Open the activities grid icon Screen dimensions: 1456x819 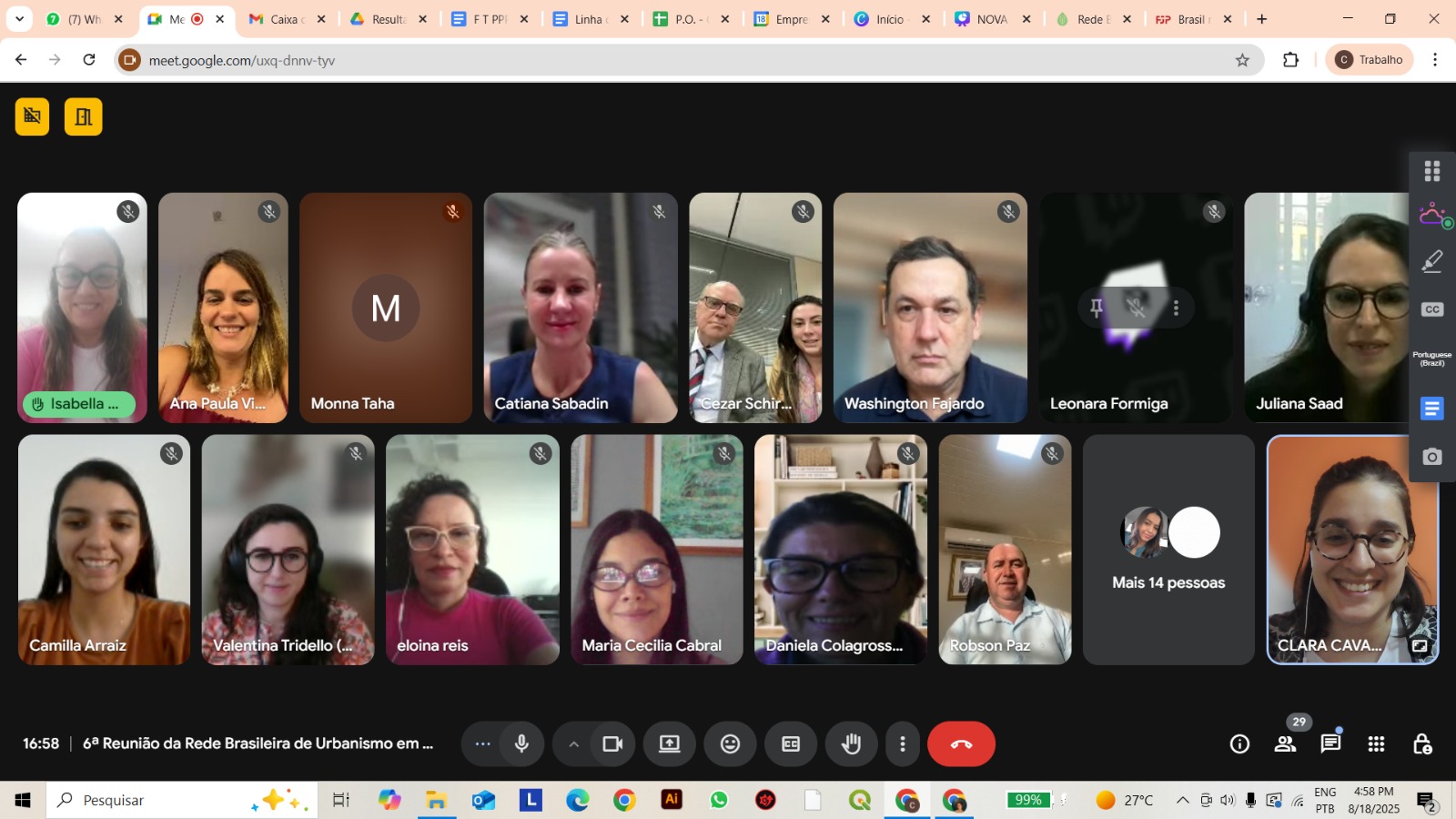tap(1376, 744)
